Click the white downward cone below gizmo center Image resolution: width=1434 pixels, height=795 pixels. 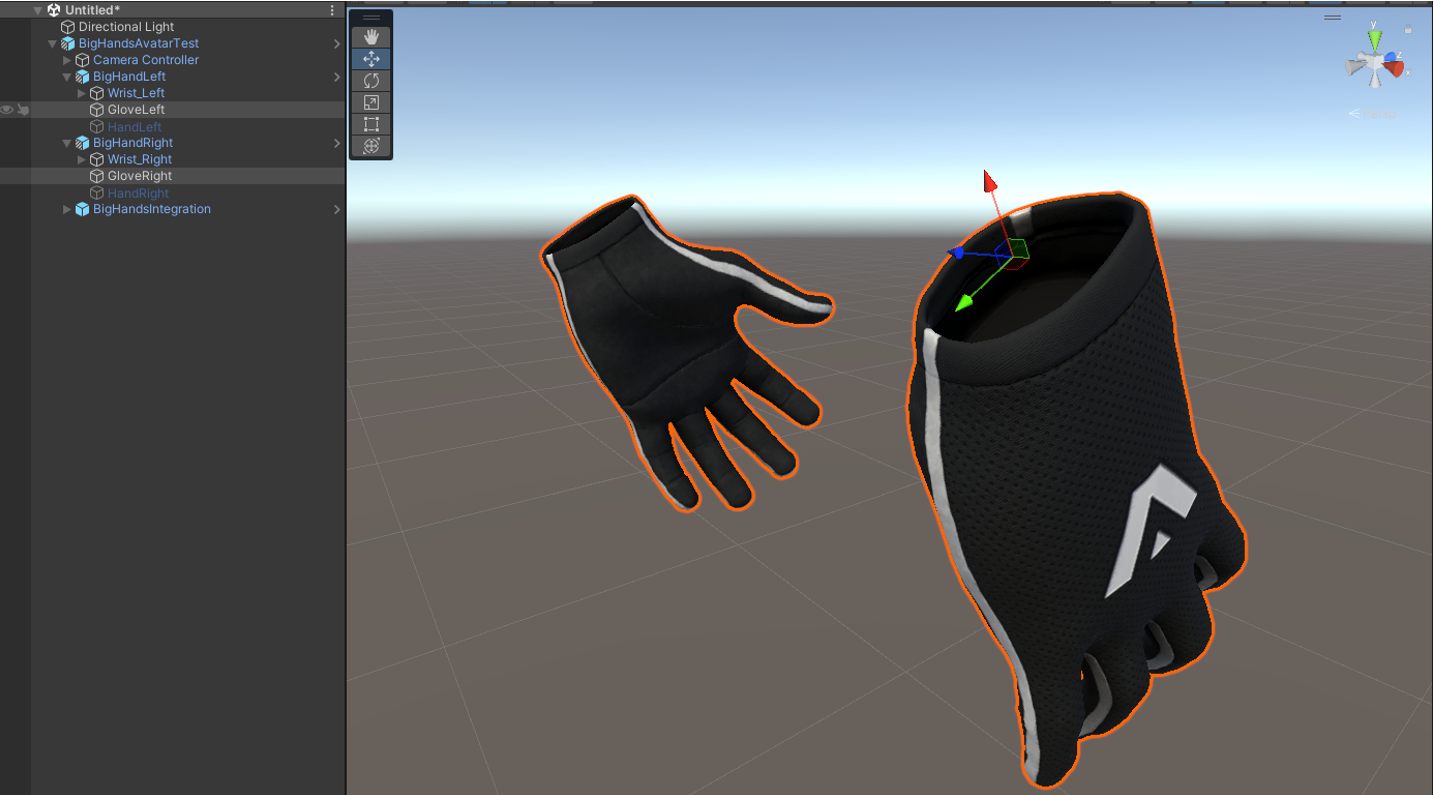tap(1376, 81)
